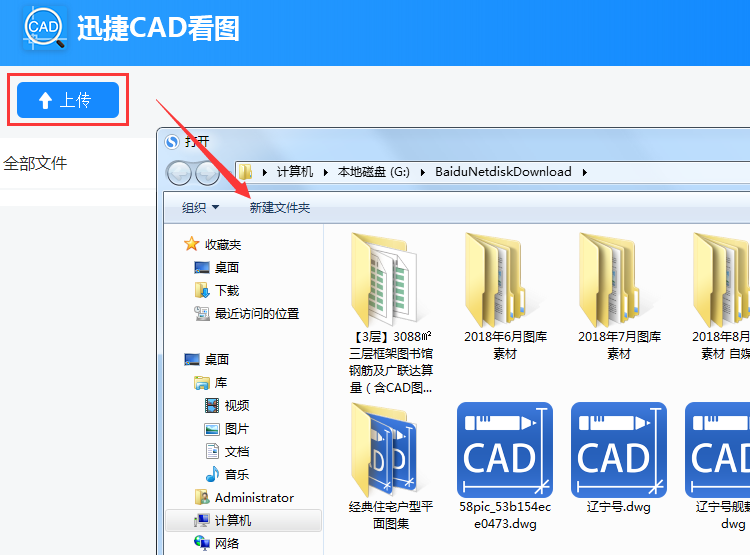The width and height of the screenshot is (750, 555).
Task: Click the top-level 桌面 monitor icon
Action: click(x=192, y=359)
